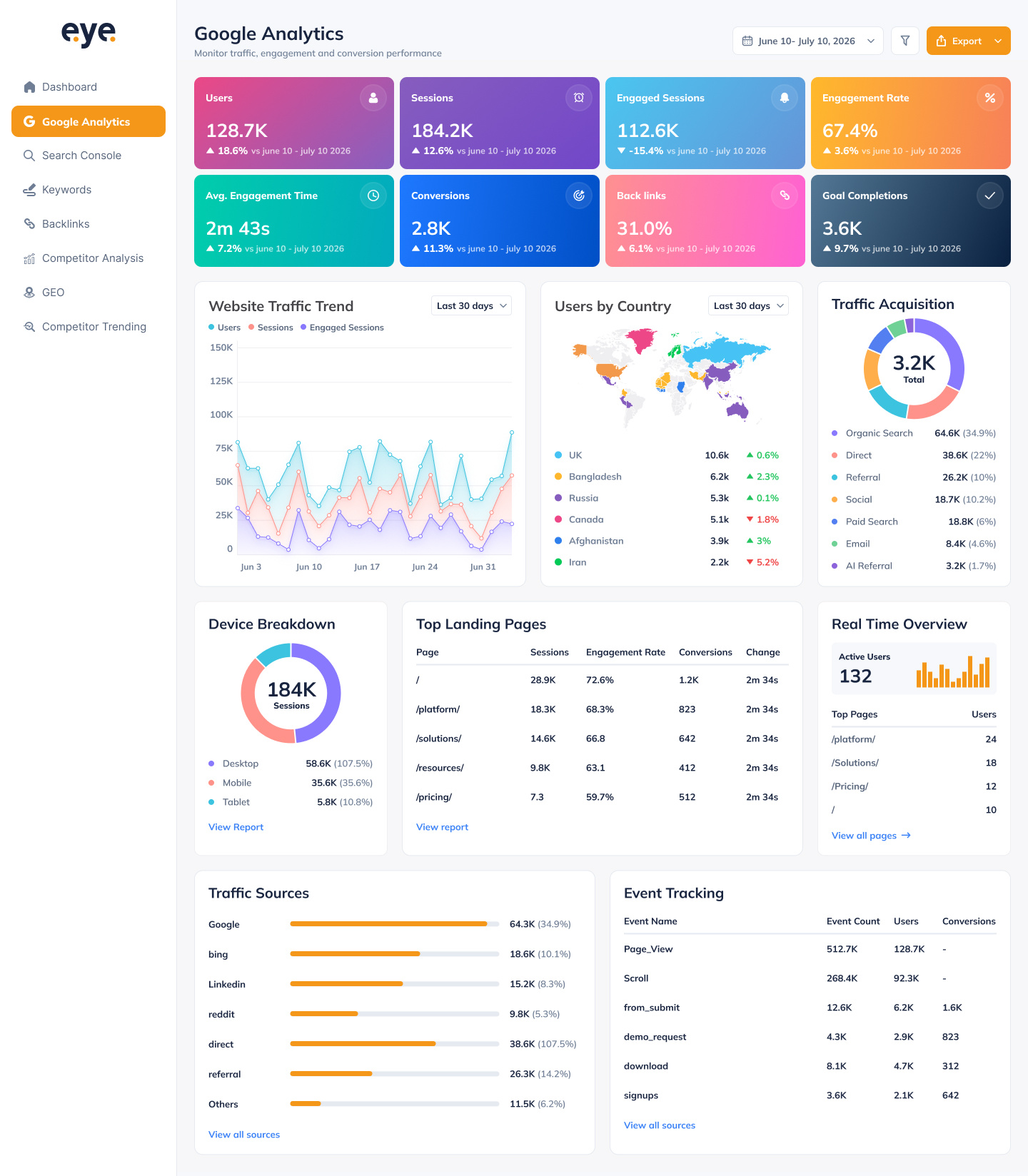The height and width of the screenshot is (1176, 1028).
Task: Click the Google traffic source progress bar
Action: [395, 924]
